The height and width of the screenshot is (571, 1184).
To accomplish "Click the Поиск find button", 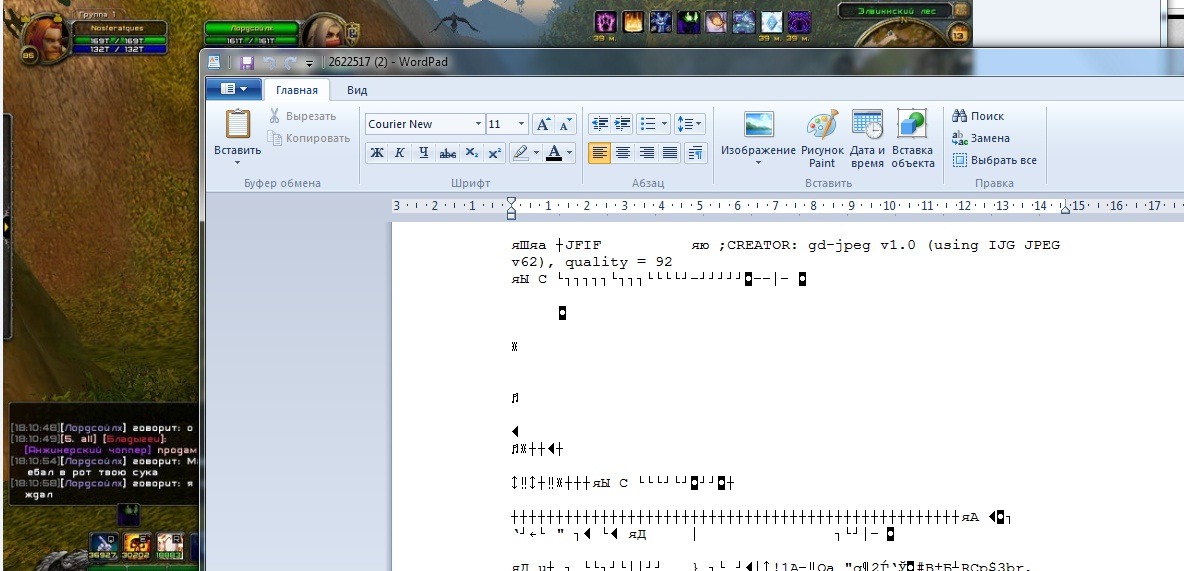I will (979, 116).
